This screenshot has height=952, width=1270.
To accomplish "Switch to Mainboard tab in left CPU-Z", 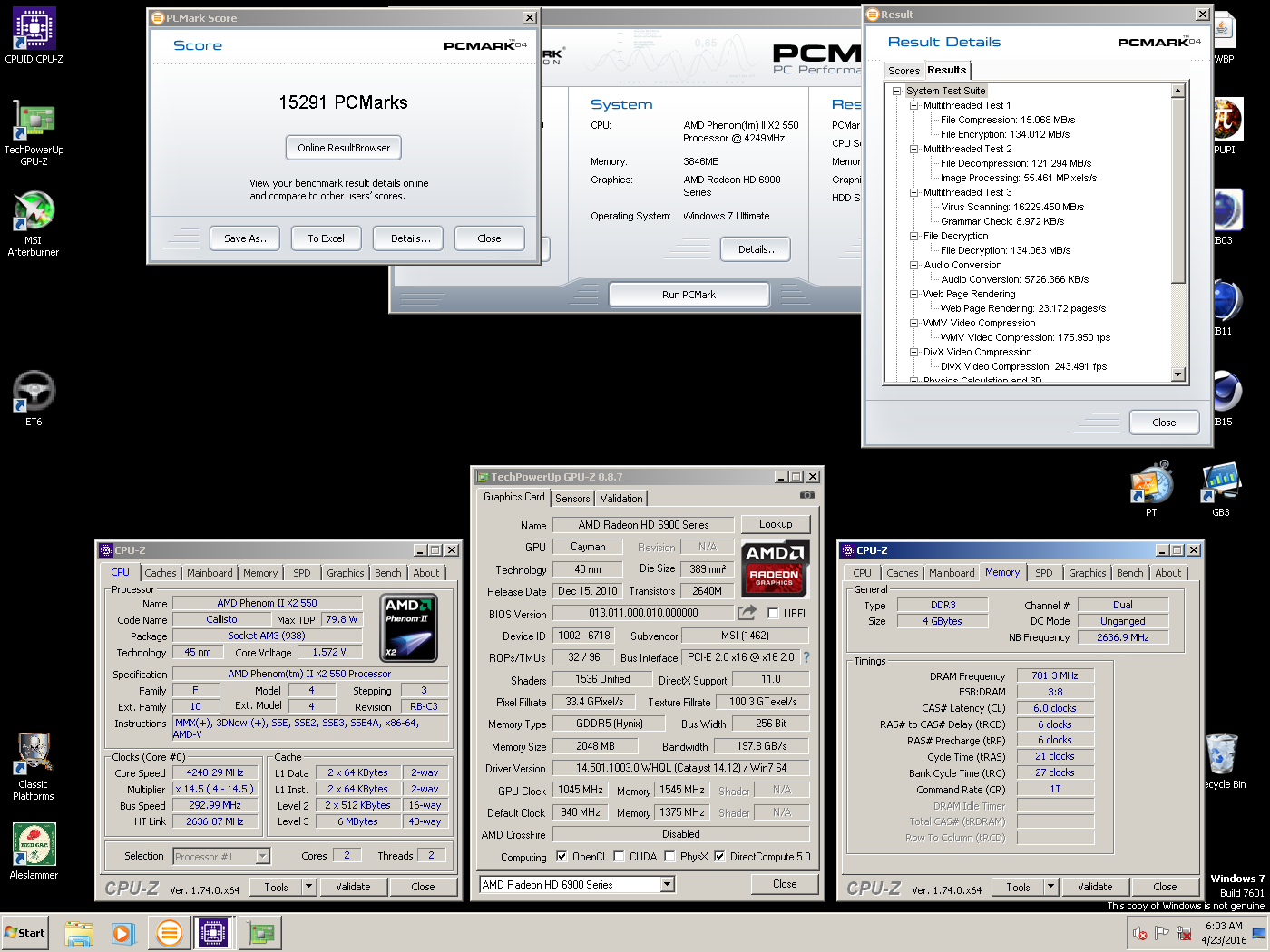I will tap(210, 573).
